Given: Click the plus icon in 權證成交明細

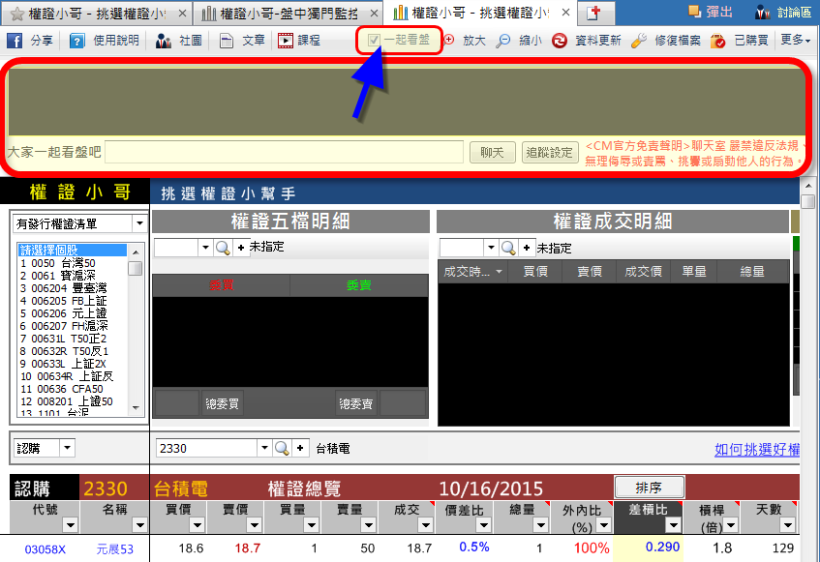Looking at the screenshot, I should (526, 247).
